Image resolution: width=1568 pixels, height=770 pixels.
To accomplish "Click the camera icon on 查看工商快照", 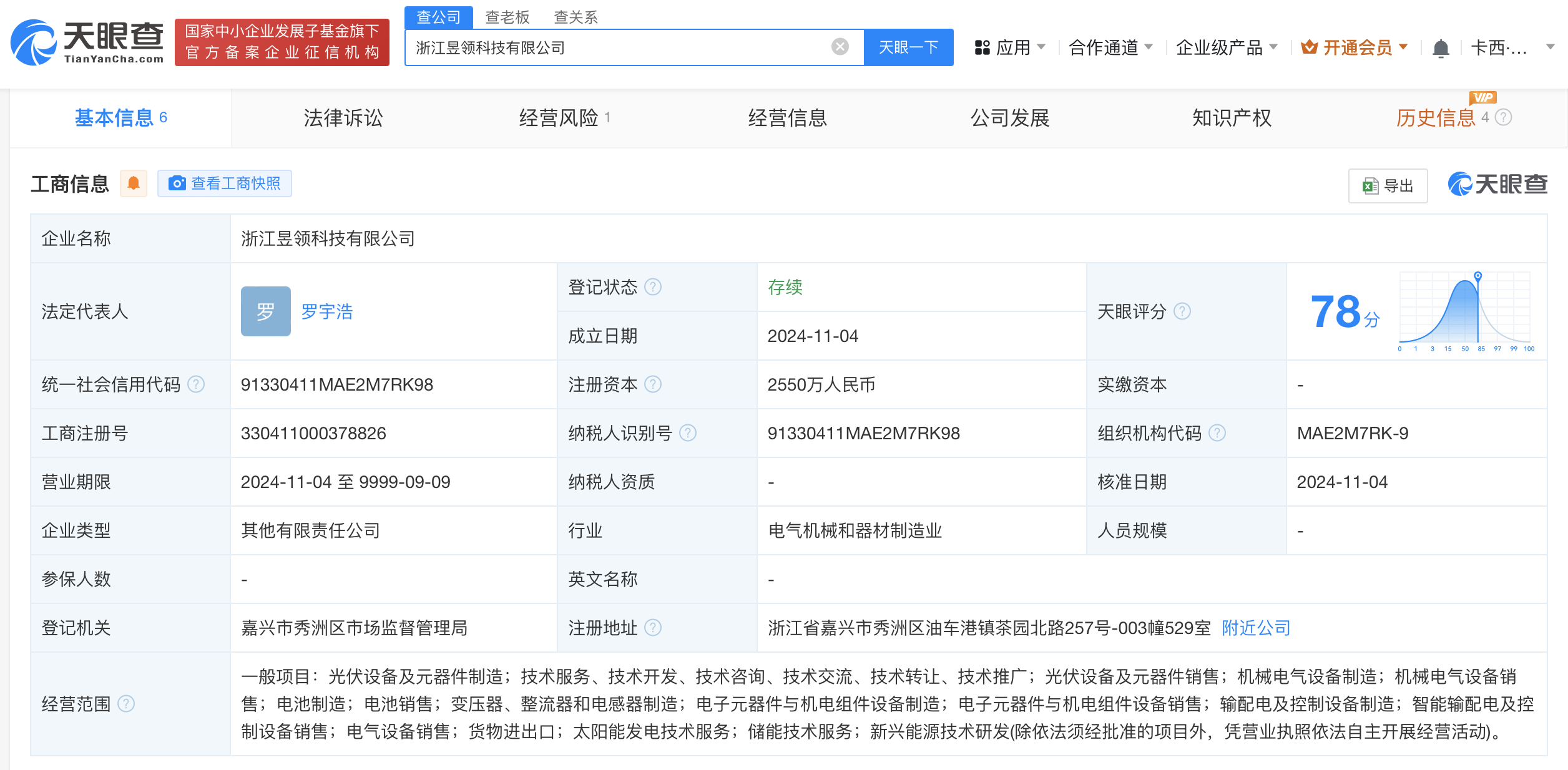I will [178, 183].
